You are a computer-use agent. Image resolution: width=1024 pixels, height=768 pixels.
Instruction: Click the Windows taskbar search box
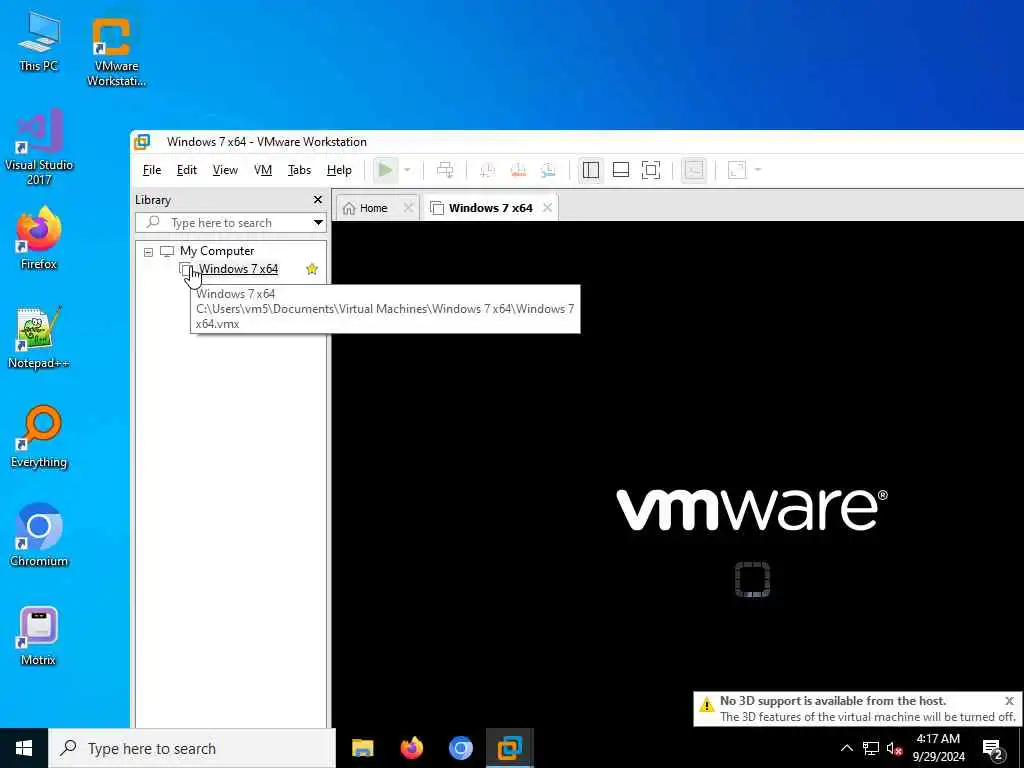tap(192, 748)
